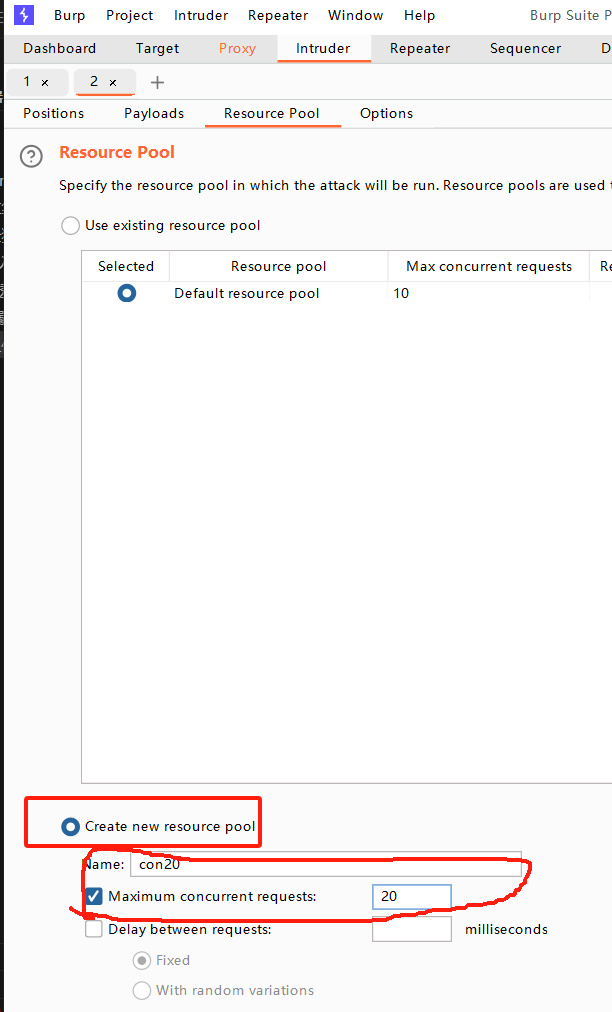The height and width of the screenshot is (1012, 612).
Task: Switch to the Proxy tab
Action: [x=237, y=48]
